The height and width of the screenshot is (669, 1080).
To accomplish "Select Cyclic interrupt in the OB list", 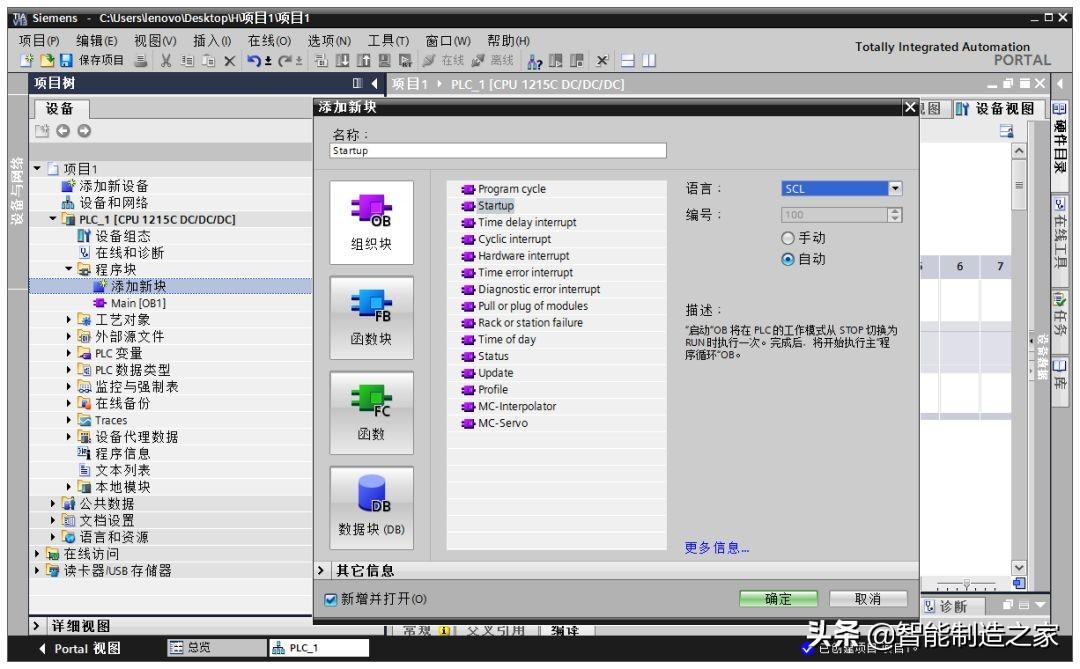I will [x=515, y=239].
